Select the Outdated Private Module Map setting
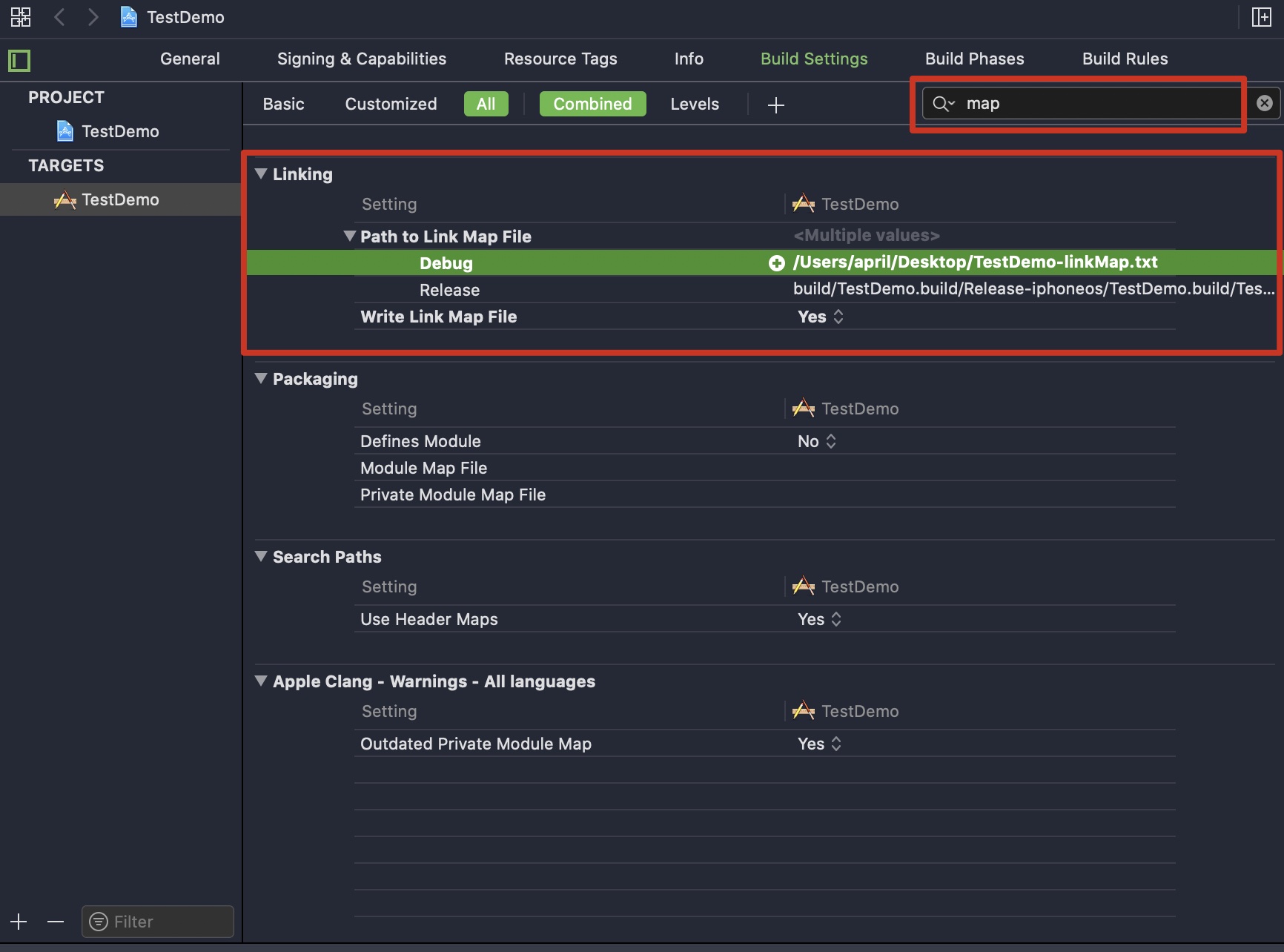The width and height of the screenshot is (1284, 952). [476, 744]
